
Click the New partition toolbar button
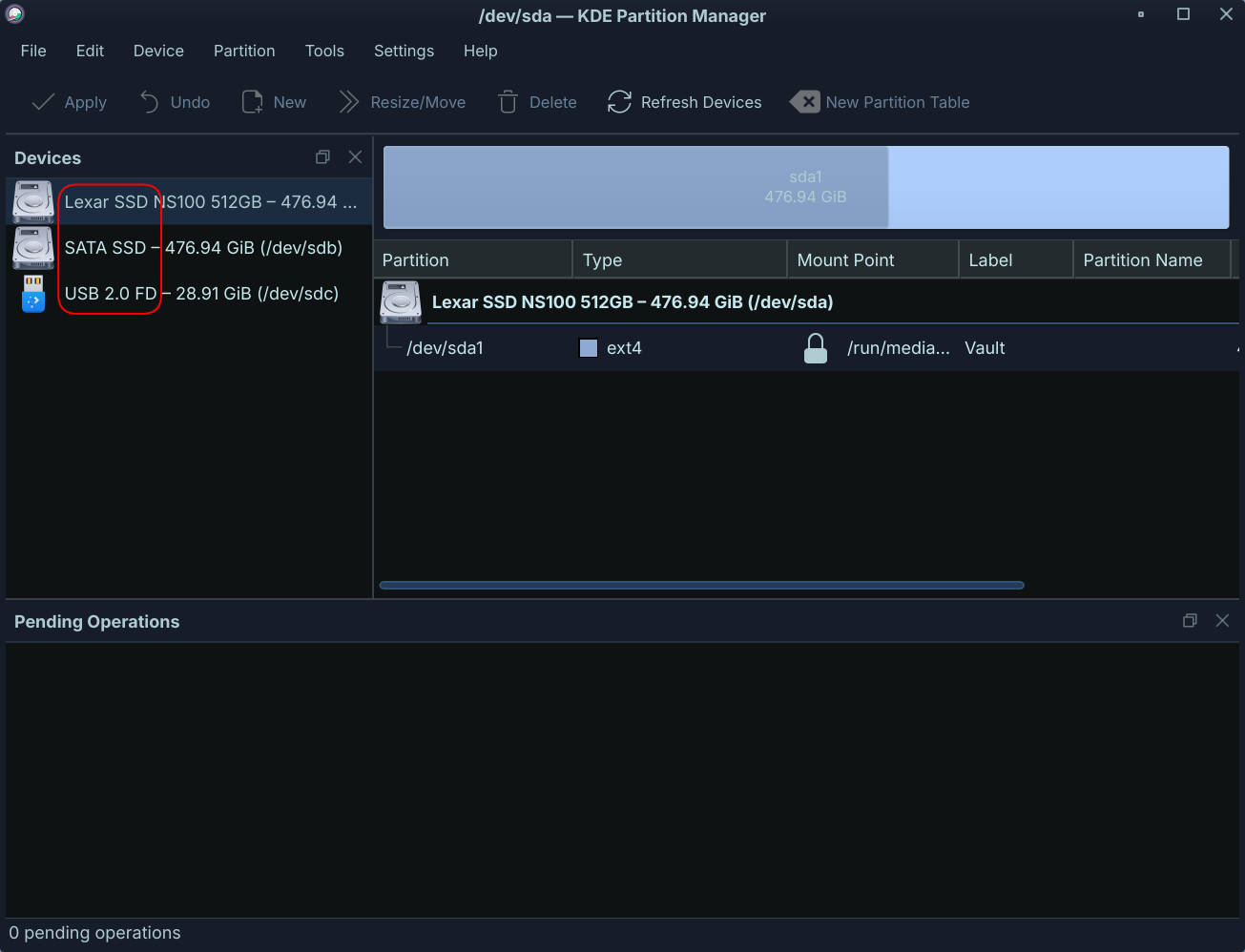274,102
